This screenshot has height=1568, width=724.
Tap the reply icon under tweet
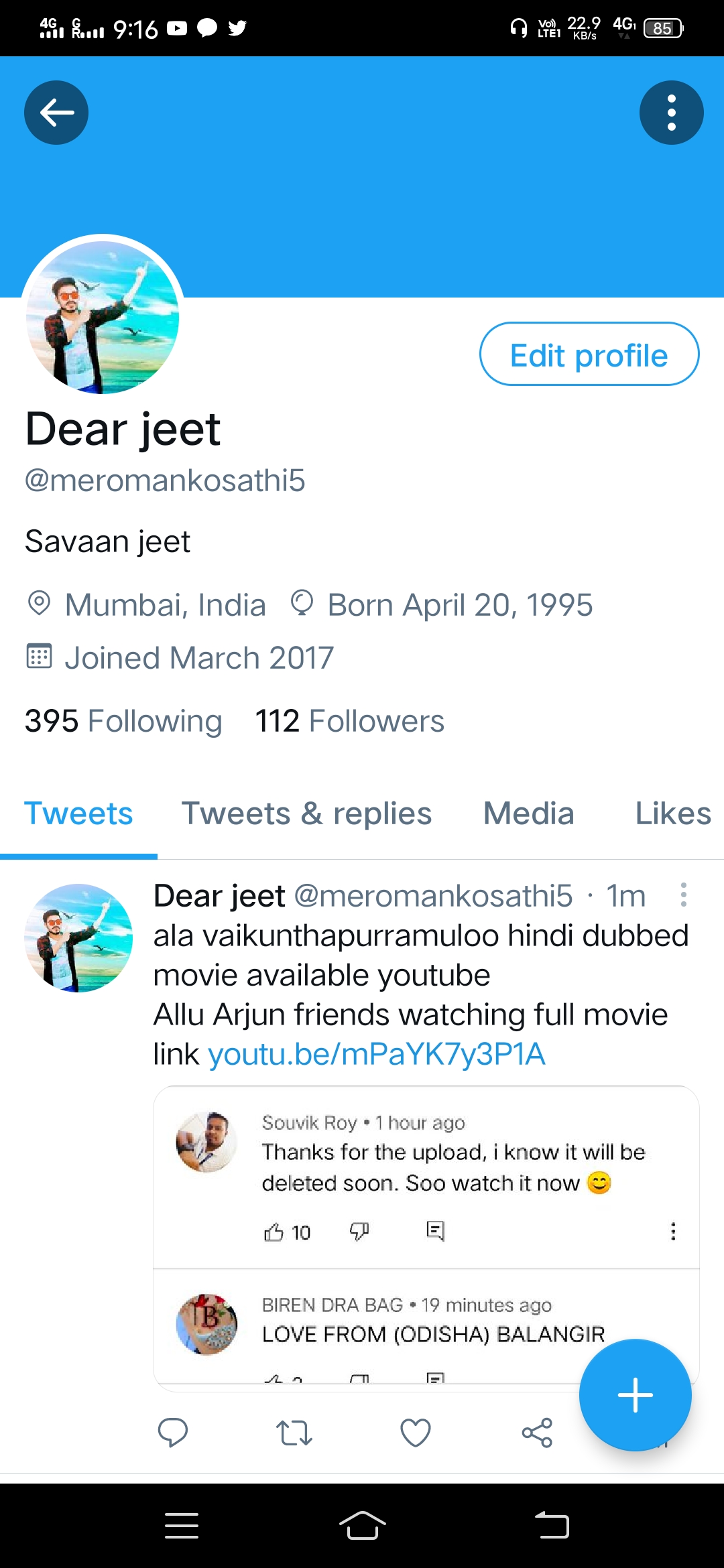pyautogui.click(x=172, y=1433)
